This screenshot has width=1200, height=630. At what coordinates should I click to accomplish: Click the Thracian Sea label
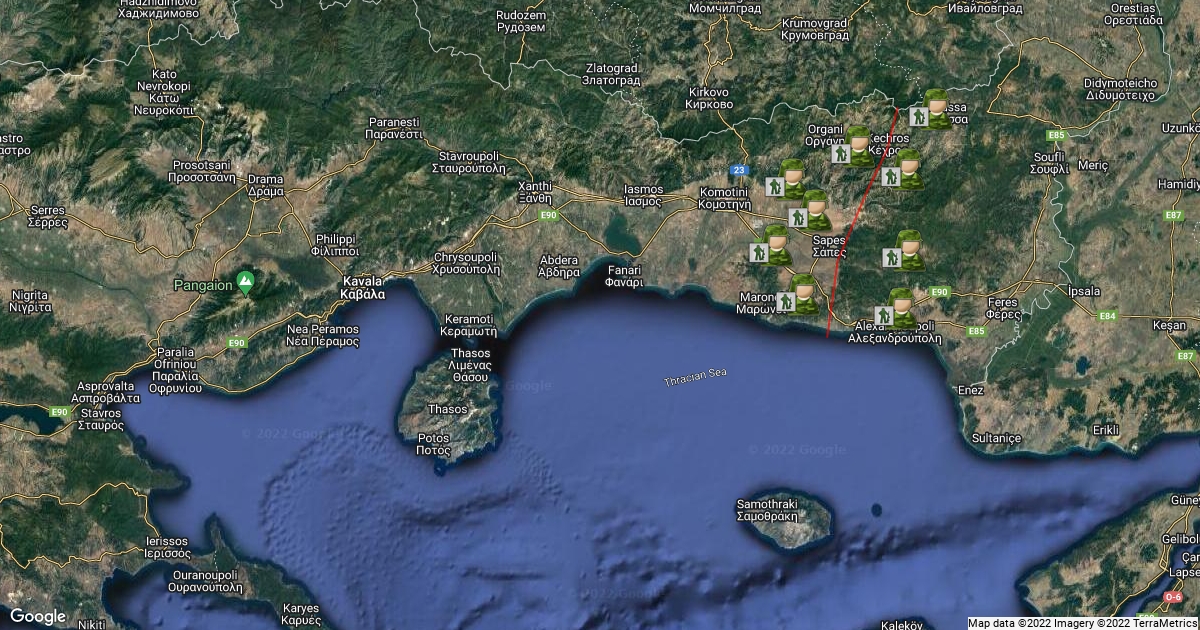tap(696, 378)
